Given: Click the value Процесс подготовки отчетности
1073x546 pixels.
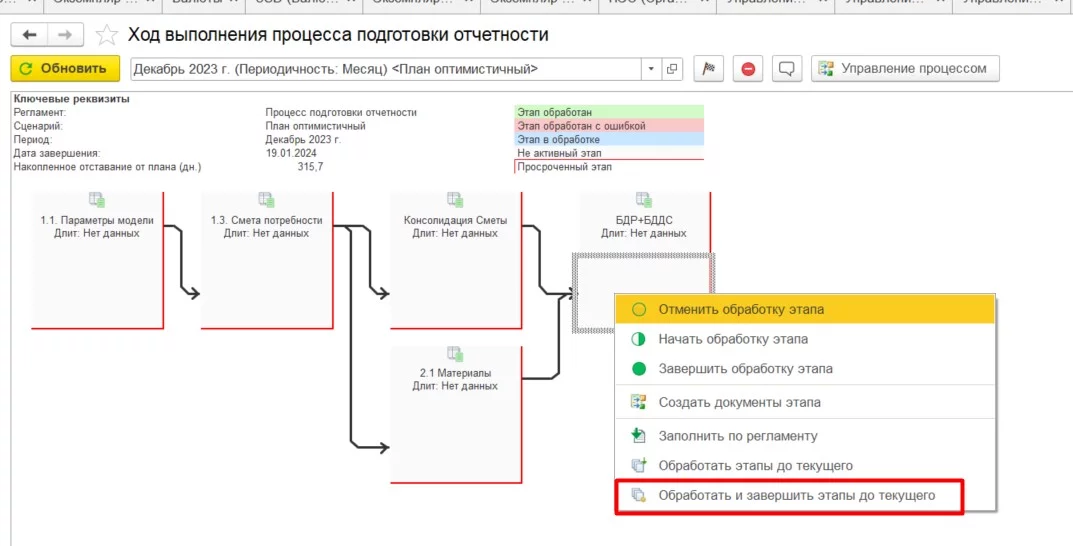Looking at the screenshot, I should tap(341, 112).
